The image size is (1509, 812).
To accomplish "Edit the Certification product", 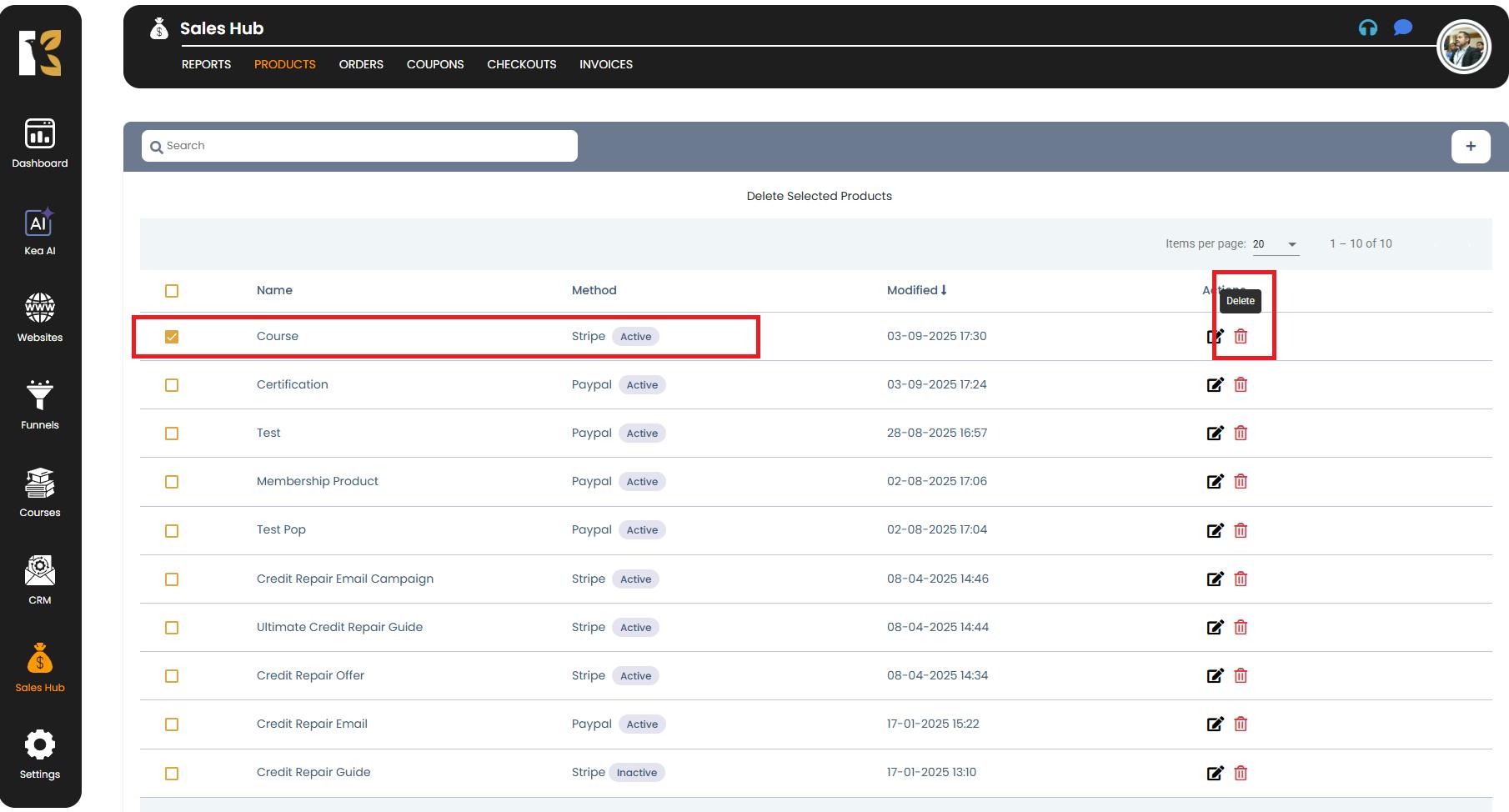I will (x=1215, y=385).
